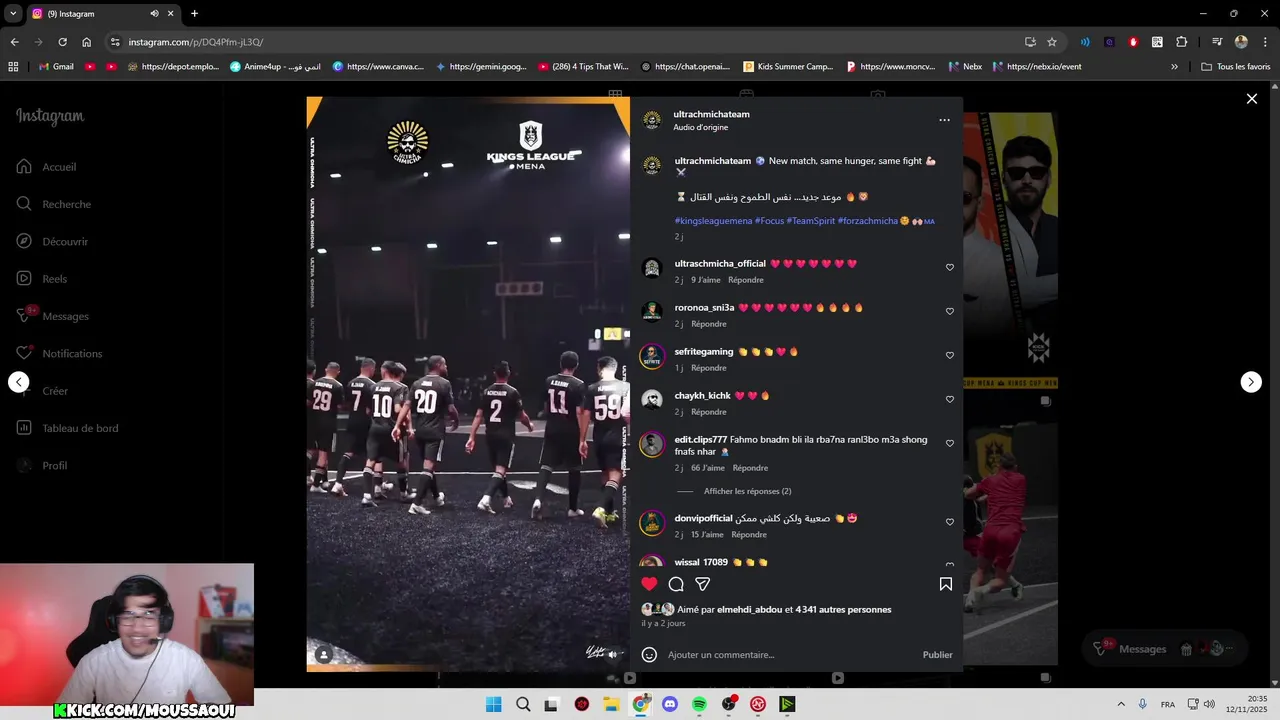
Task: Like sefritegaming's comment
Action: point(950,355)
